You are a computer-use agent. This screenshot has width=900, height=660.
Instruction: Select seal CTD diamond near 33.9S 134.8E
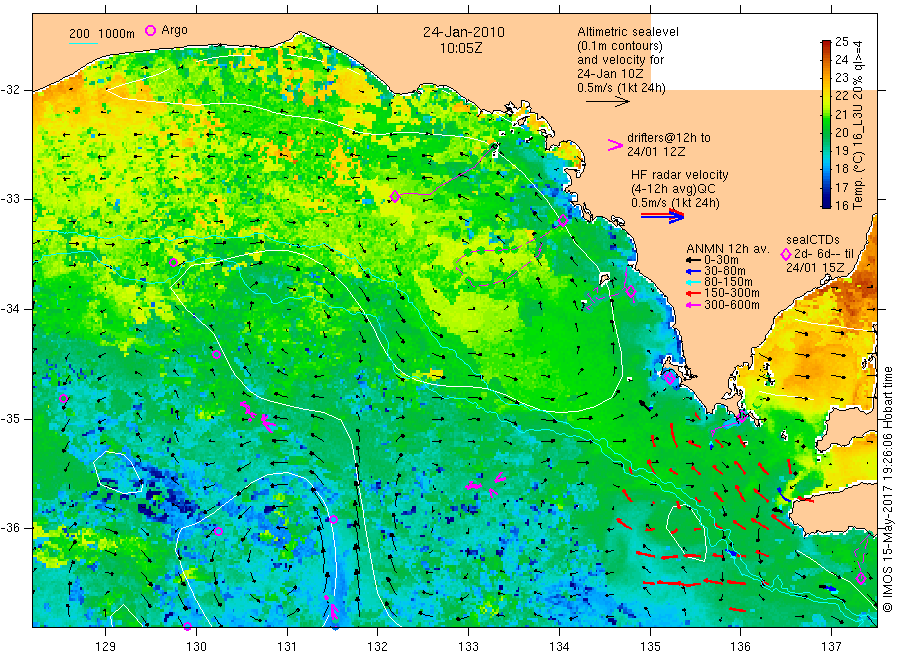[x=631, y=292]
